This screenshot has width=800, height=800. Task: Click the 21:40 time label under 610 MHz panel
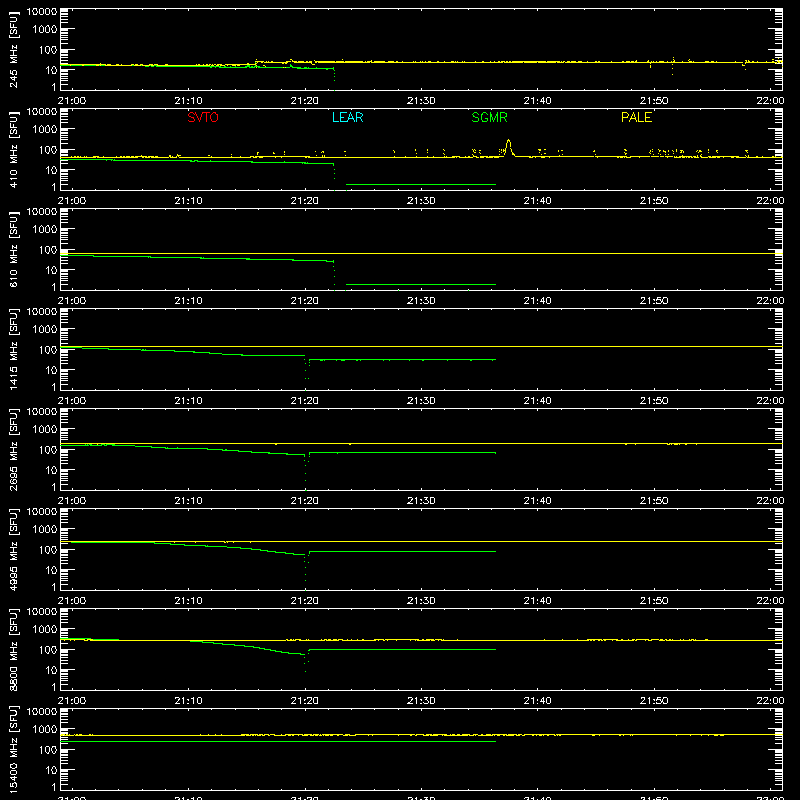pyautogui.click(x=537, y=301)
